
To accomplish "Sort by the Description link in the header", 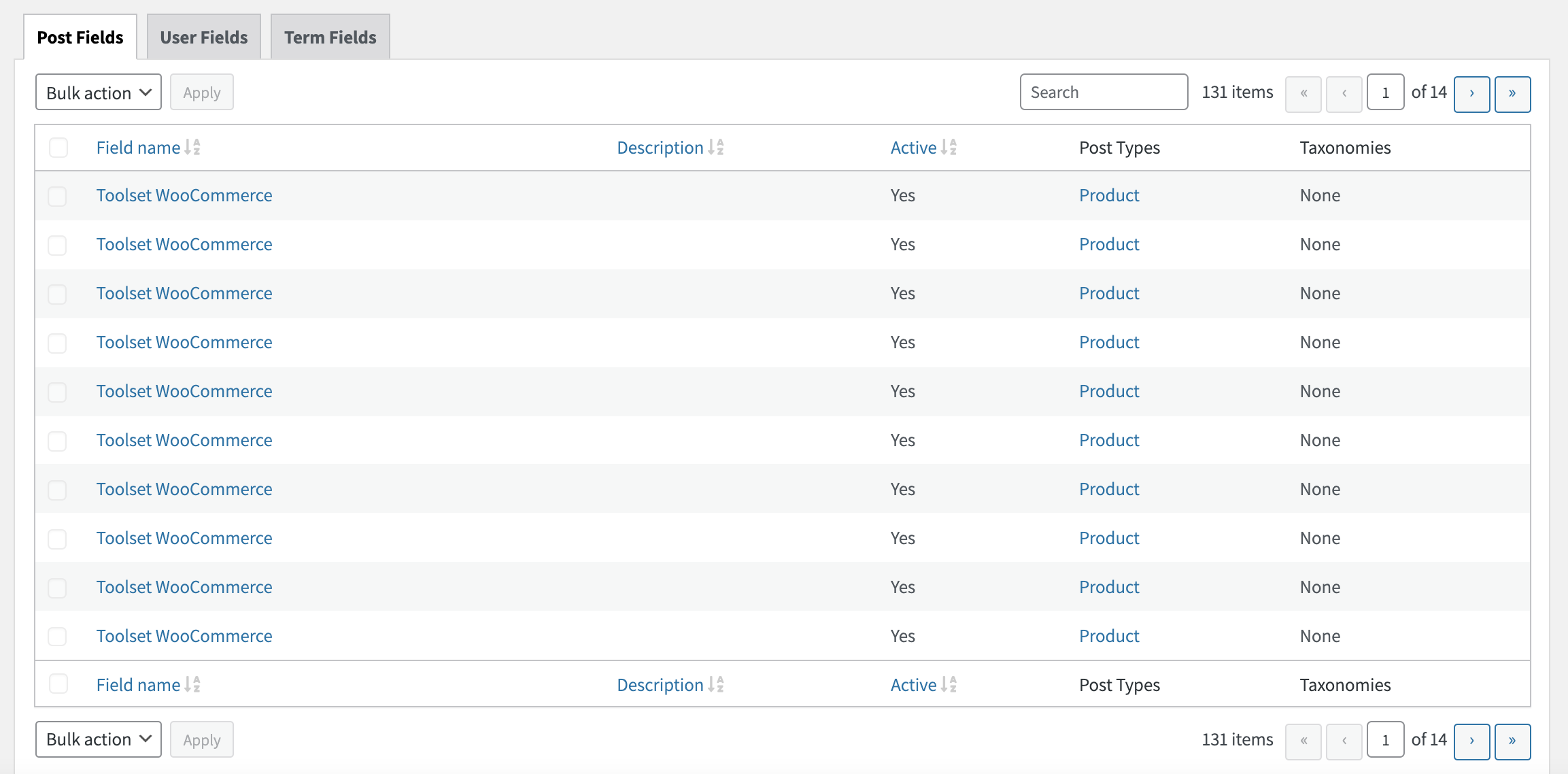I will (x=660, y=148).
